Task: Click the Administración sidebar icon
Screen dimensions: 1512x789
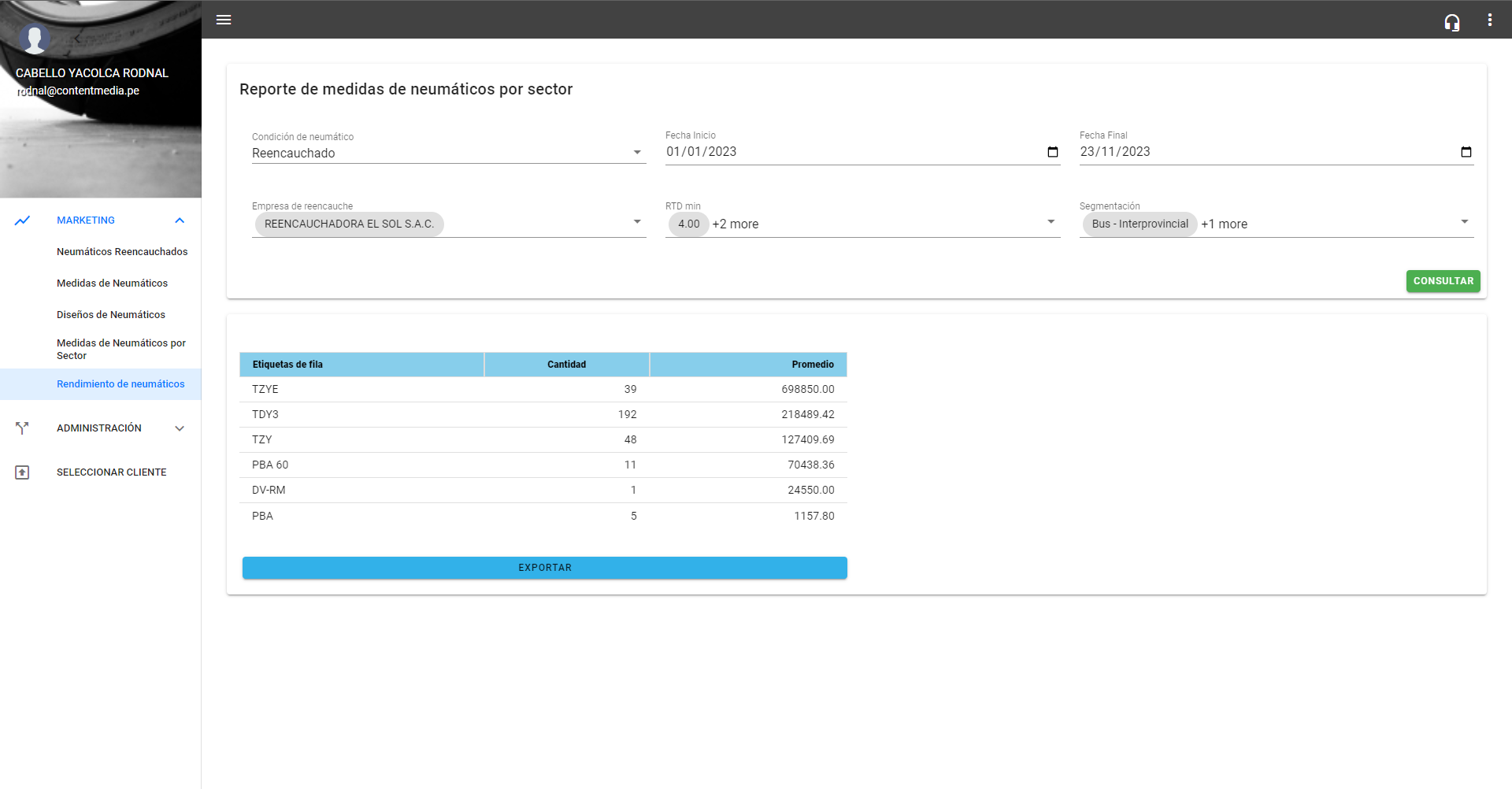Action: coord(22,428)
